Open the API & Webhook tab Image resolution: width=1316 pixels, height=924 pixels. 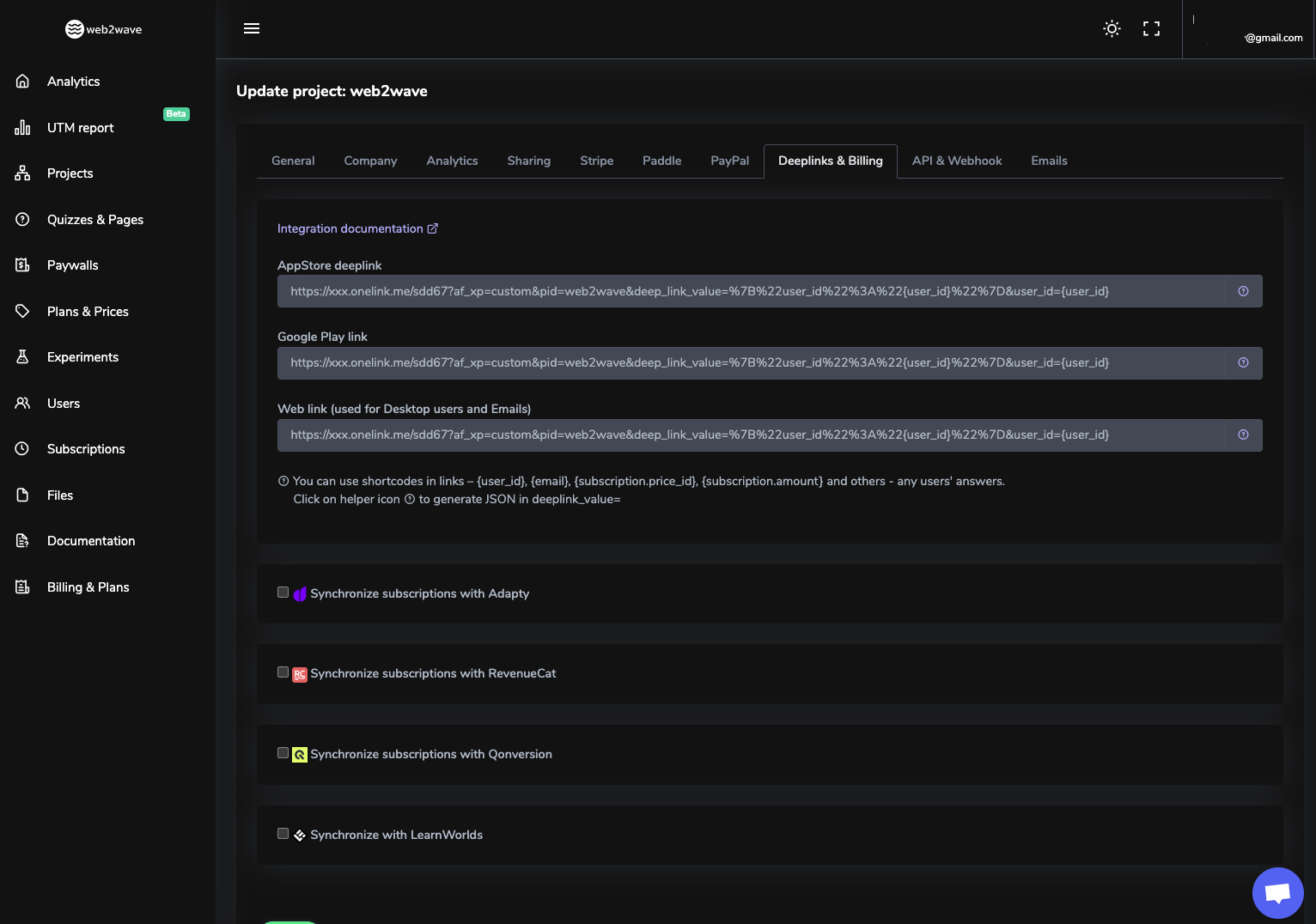957,161
